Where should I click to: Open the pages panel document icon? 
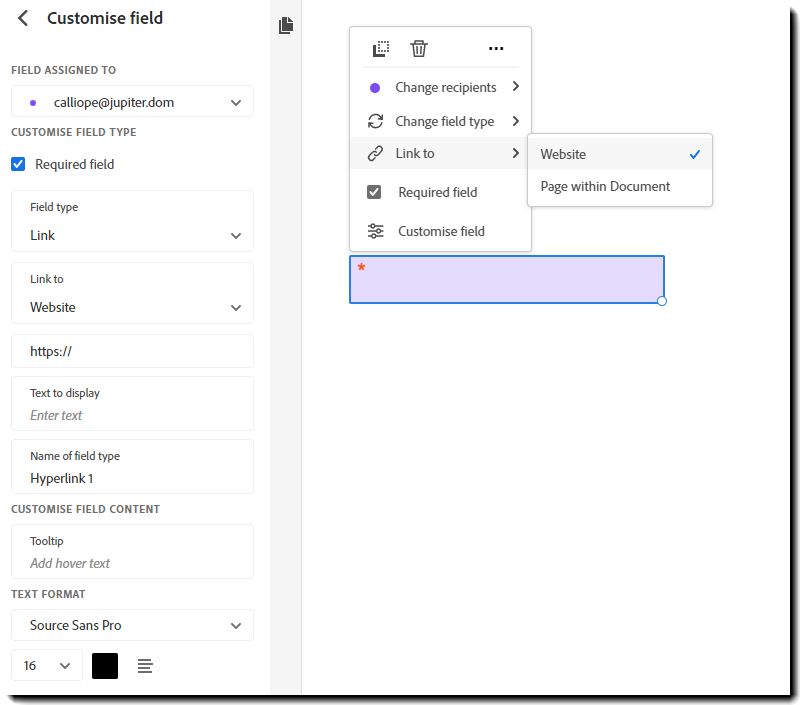(x=286, y=25)
